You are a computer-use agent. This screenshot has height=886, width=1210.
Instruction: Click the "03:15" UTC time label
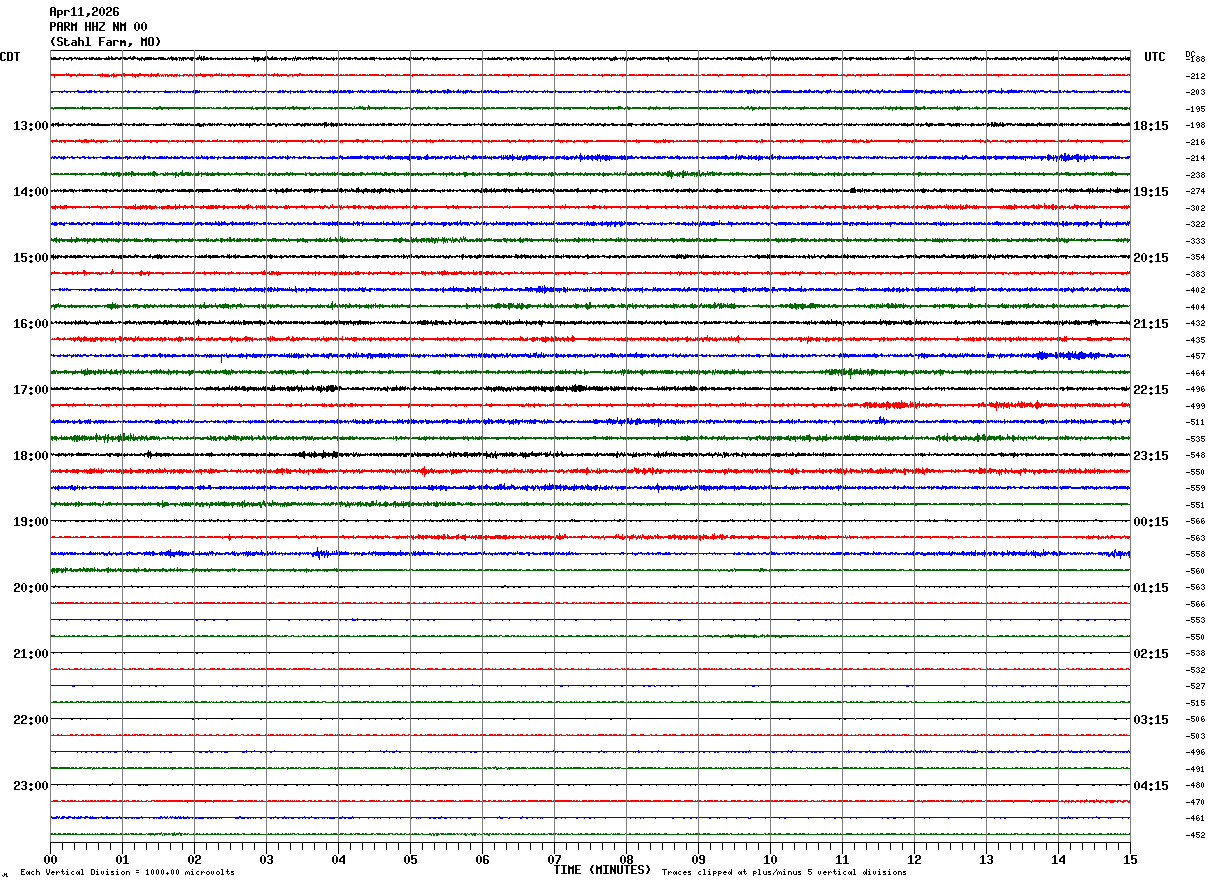pos(1151,720)
